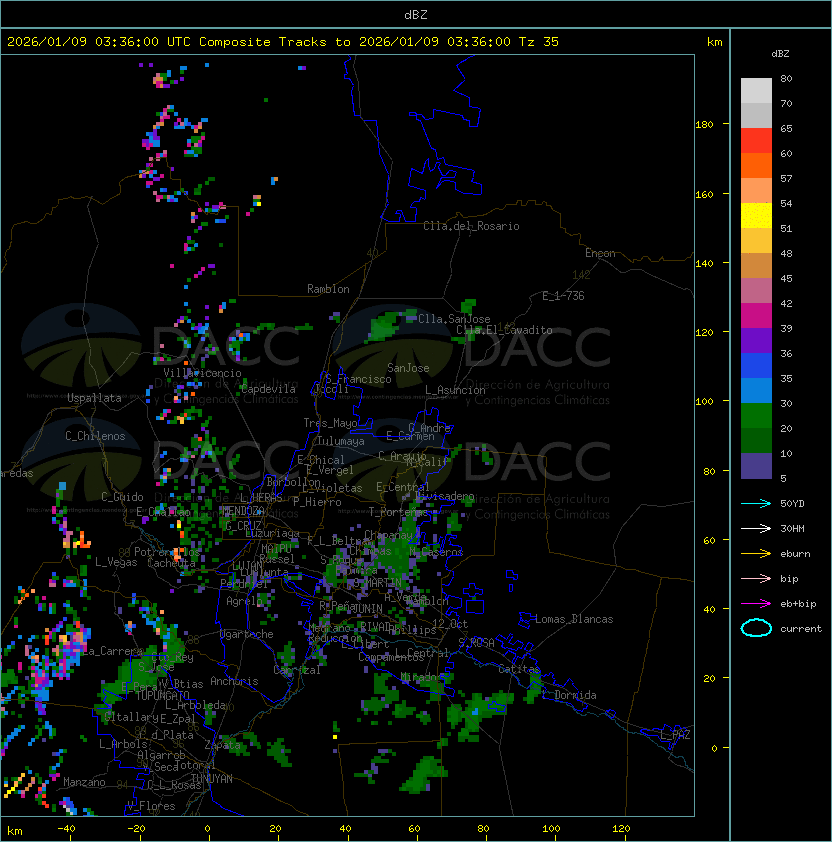Click the 'V_Flores' map label
This screenshot has width=832, height=842.
coord(151,806)
